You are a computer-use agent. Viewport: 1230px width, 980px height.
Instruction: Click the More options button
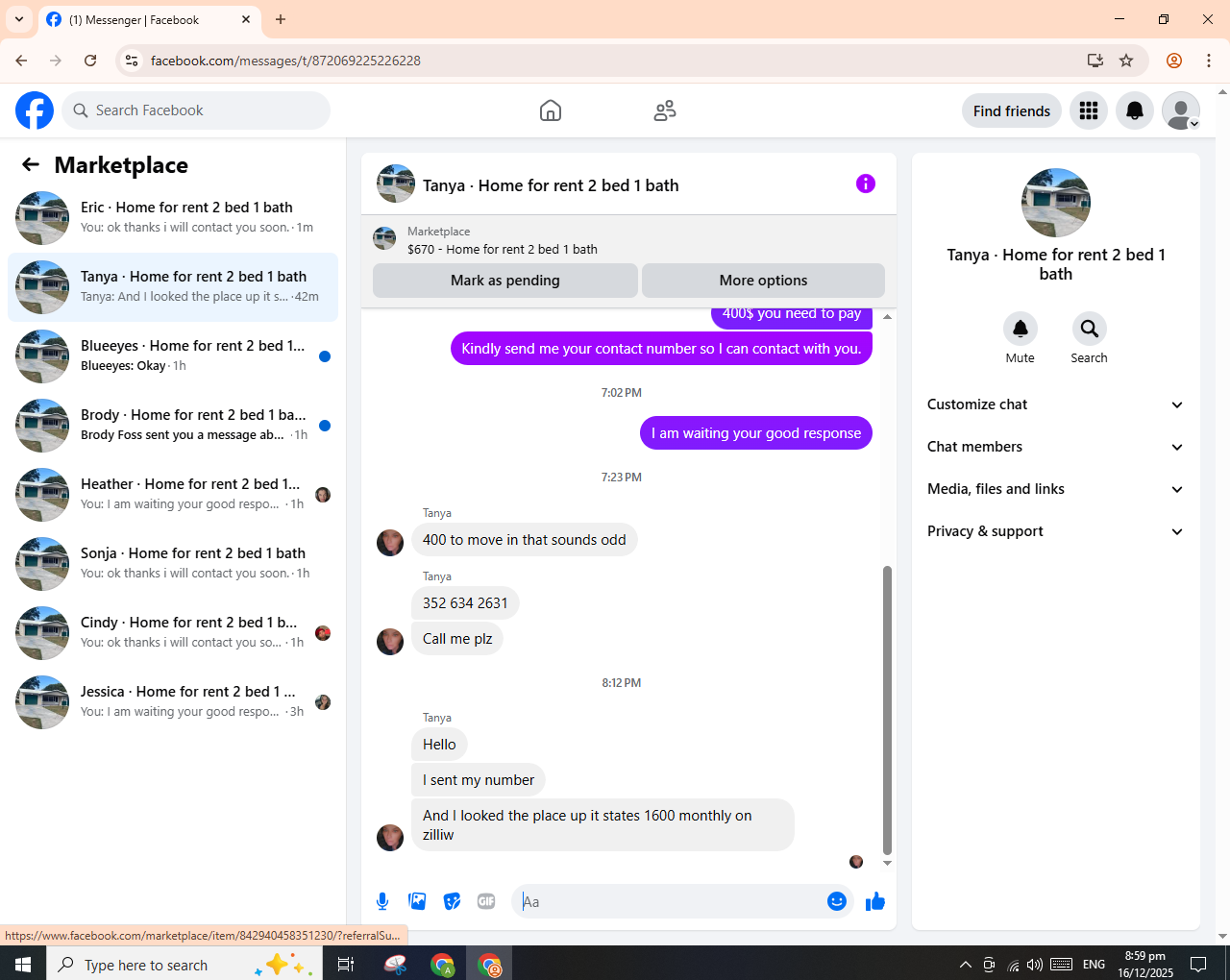point(763,281)
